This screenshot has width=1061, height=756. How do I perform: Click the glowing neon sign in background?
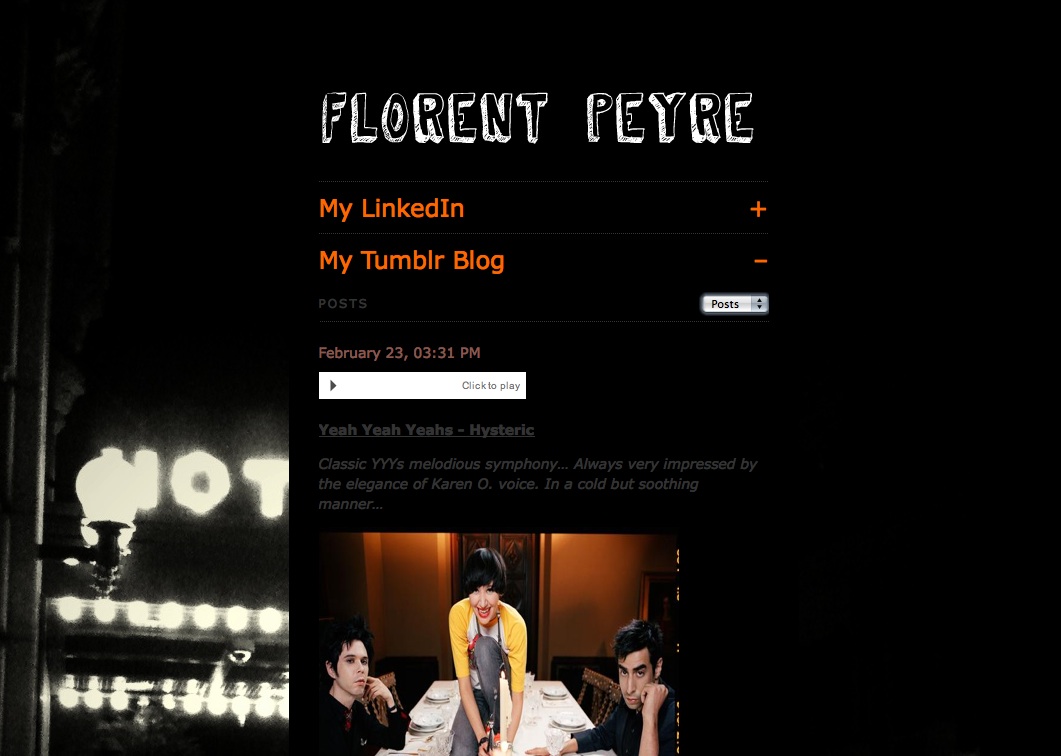coord(183,482)
